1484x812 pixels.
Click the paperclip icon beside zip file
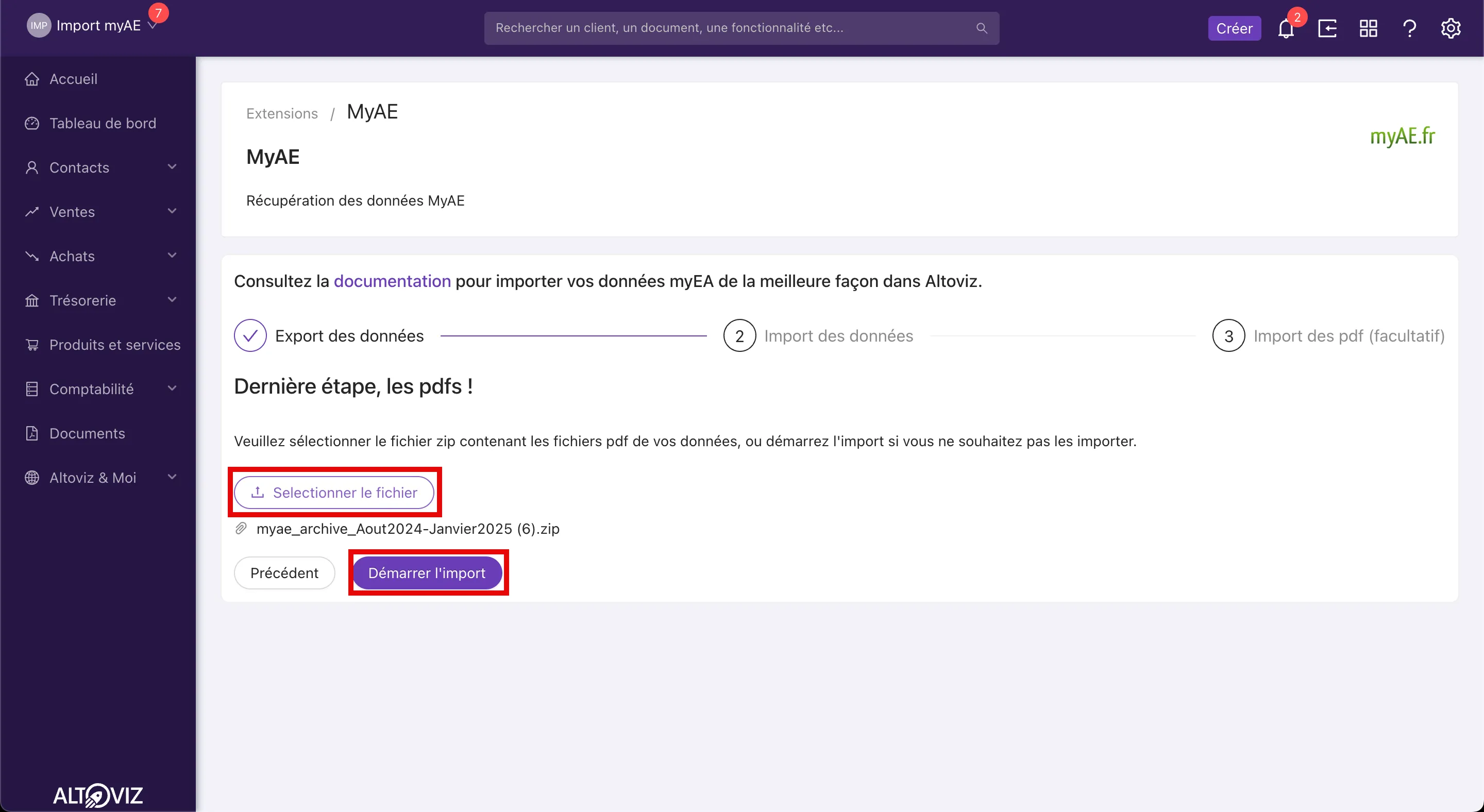[x=241, y=529]
